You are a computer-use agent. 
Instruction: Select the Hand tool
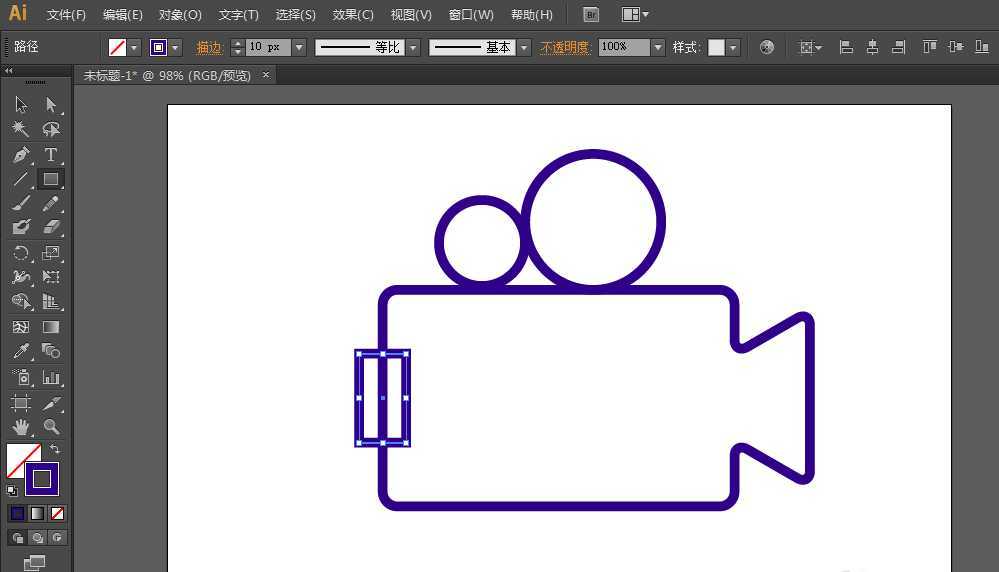click(x=20, y=427)
